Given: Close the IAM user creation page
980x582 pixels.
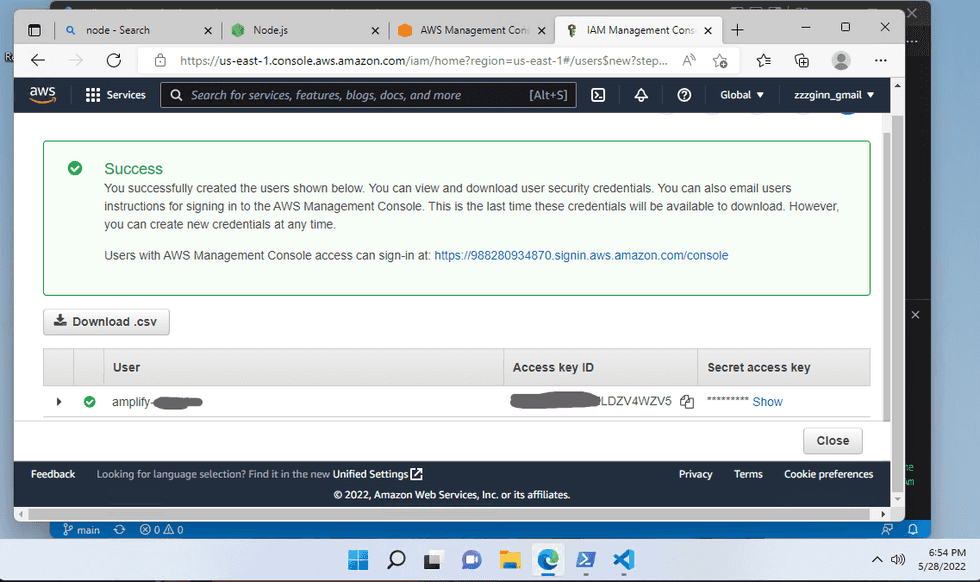Looking at the screenshot, I should click(x=832, y=441).
